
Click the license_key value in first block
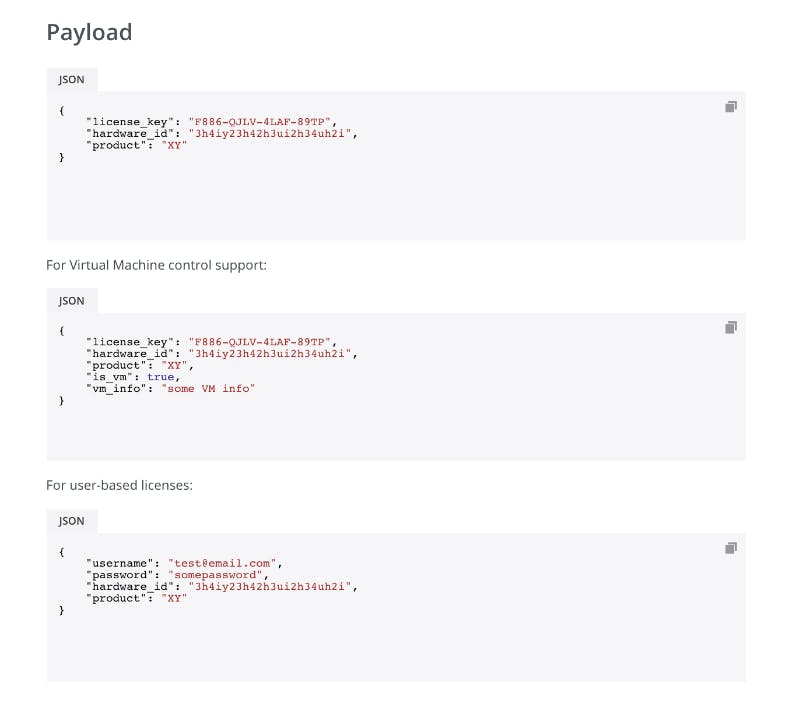click(260, 122)
